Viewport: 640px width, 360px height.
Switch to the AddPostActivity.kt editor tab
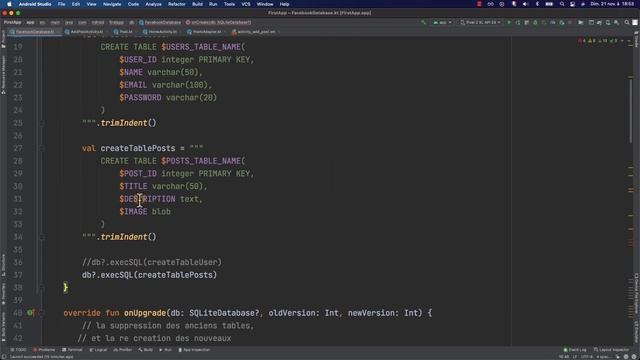pyautogui.click(x=87, y=31)
